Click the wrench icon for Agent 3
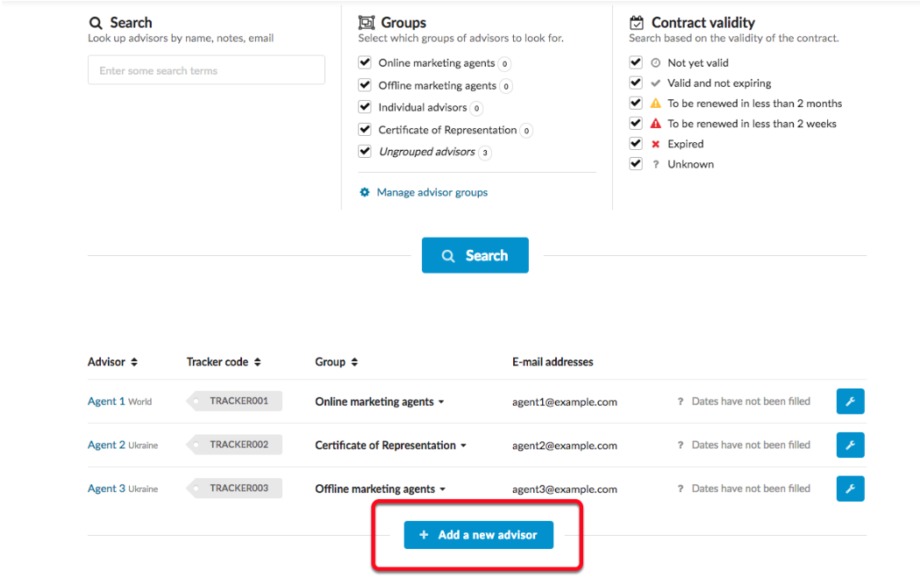This screenshot has height=584, width=920. pyautogui.click(x=850, y=489)
